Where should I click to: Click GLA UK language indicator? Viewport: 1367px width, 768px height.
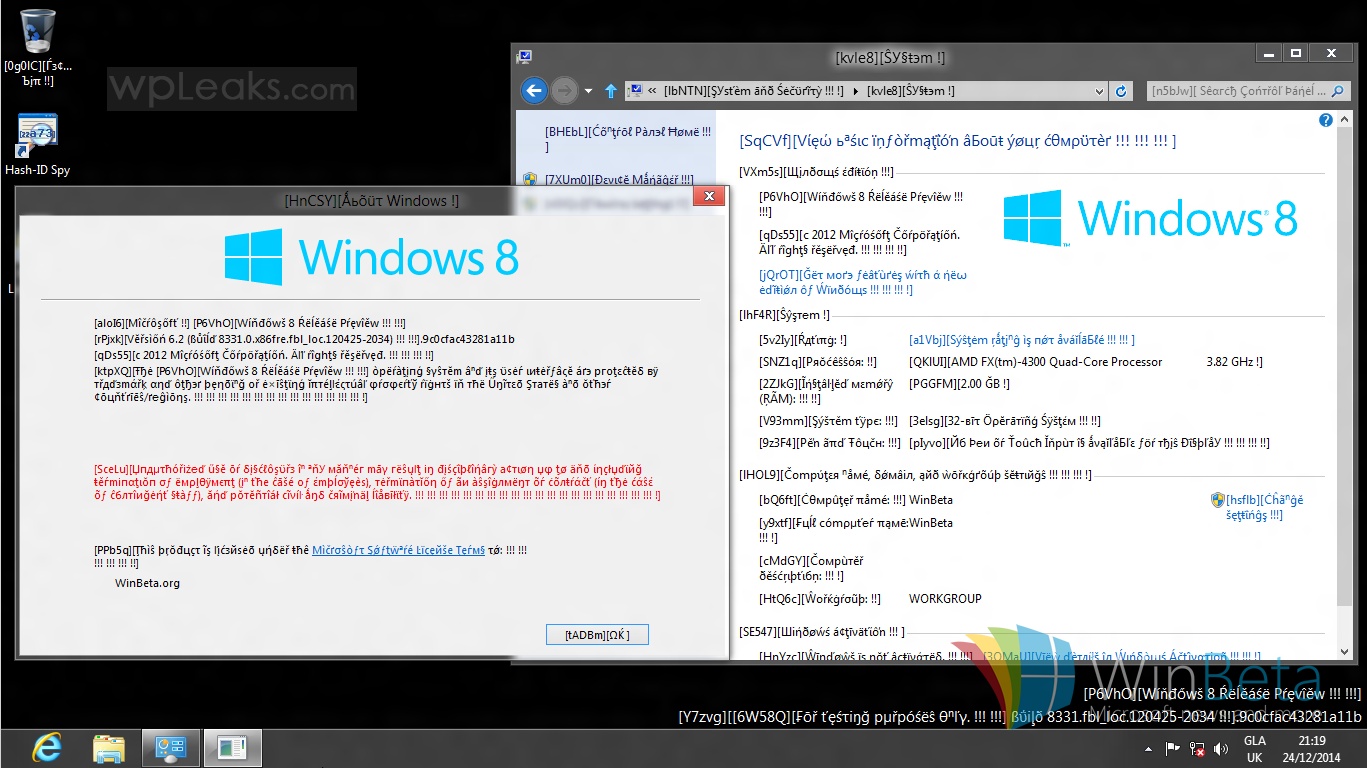tap(1254, 748)
